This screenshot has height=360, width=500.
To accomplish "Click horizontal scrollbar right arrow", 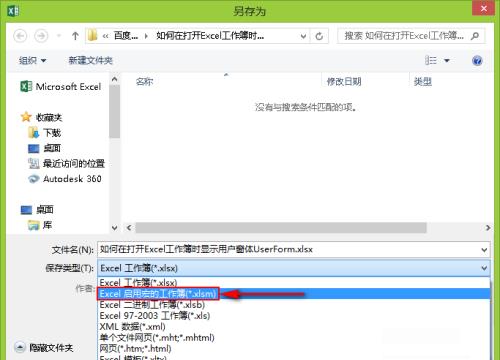I will 488,228.
